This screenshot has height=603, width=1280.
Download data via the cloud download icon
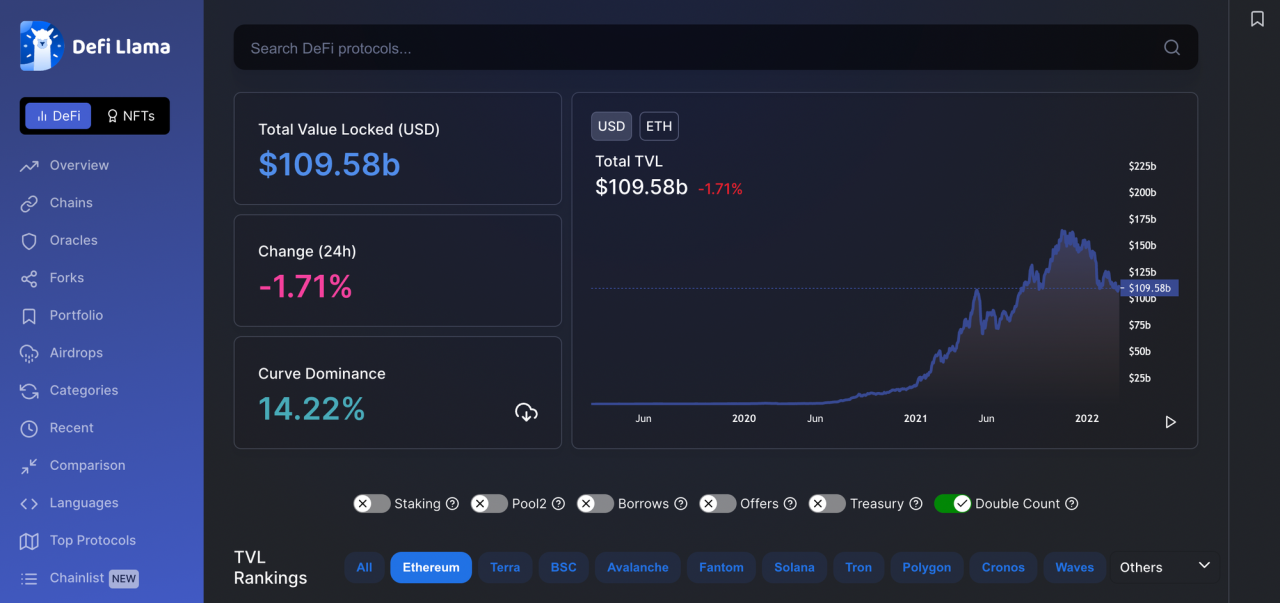tap(526, 412)
